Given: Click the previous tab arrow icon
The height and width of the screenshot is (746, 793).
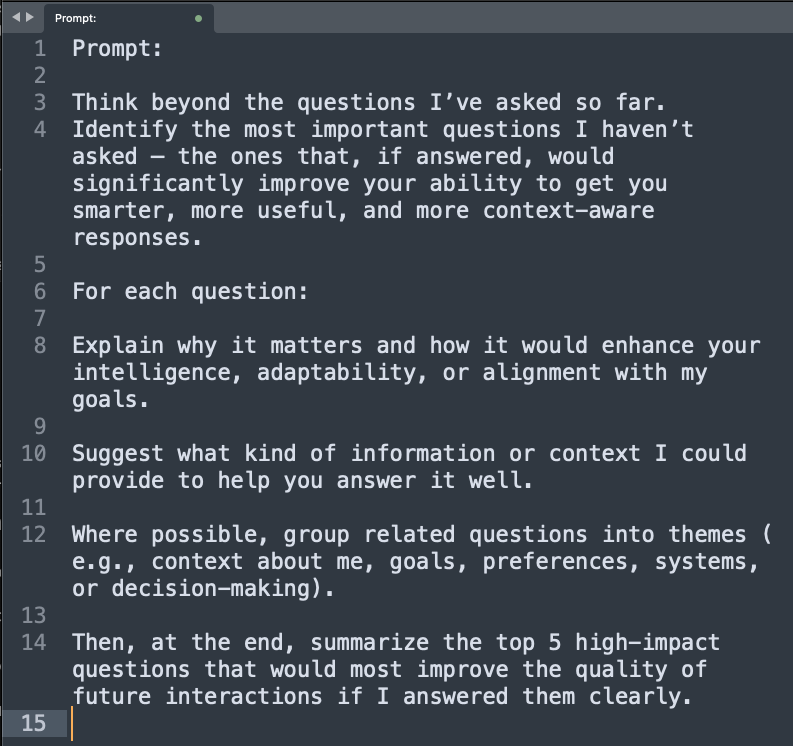Looking at the screenshot, I should pyautogui.click(x=16, y=17).
